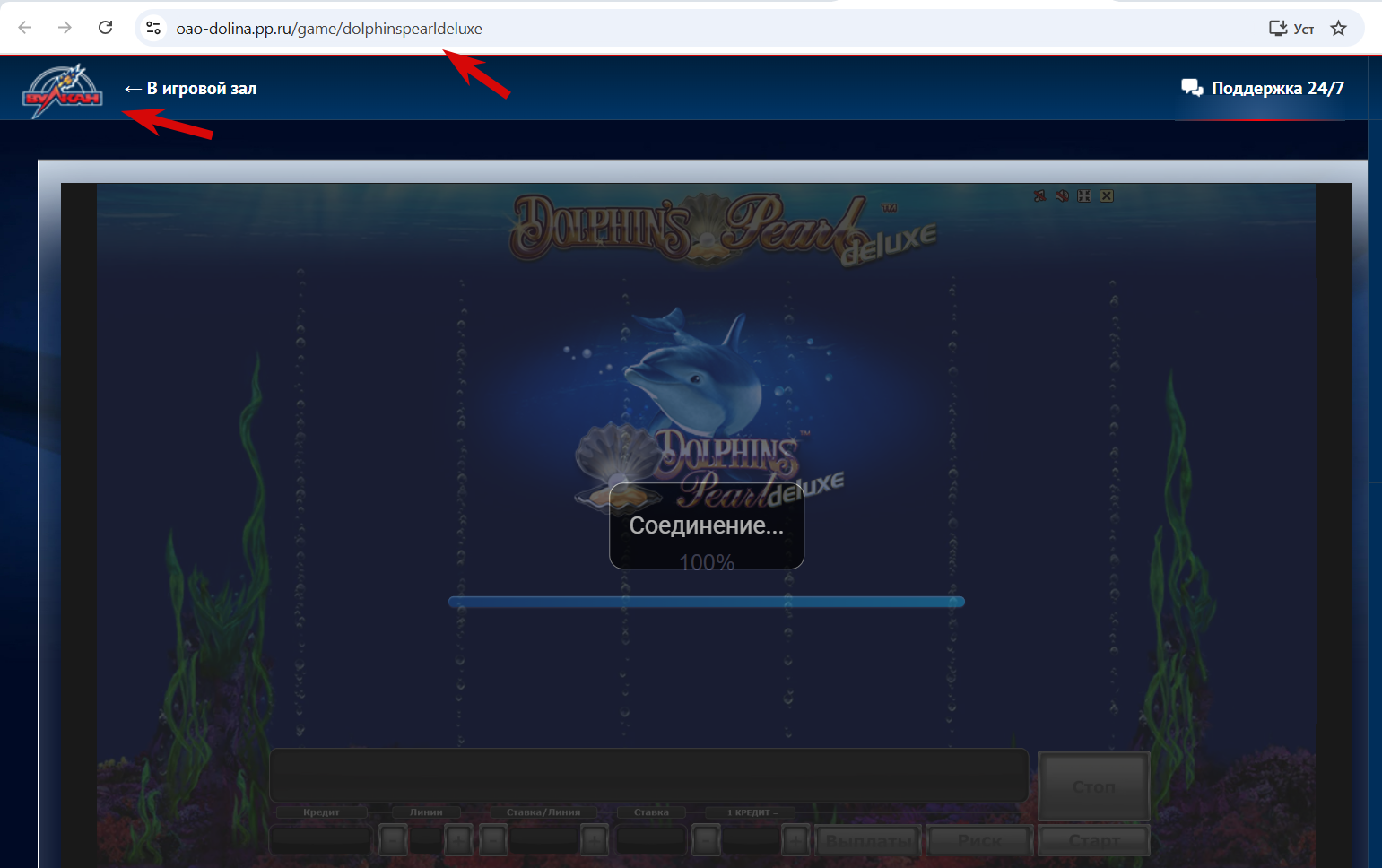Go back in browser history
The height and width of the screenshot is (868, 1382).
pyautogui.click(x=25, y=28)
